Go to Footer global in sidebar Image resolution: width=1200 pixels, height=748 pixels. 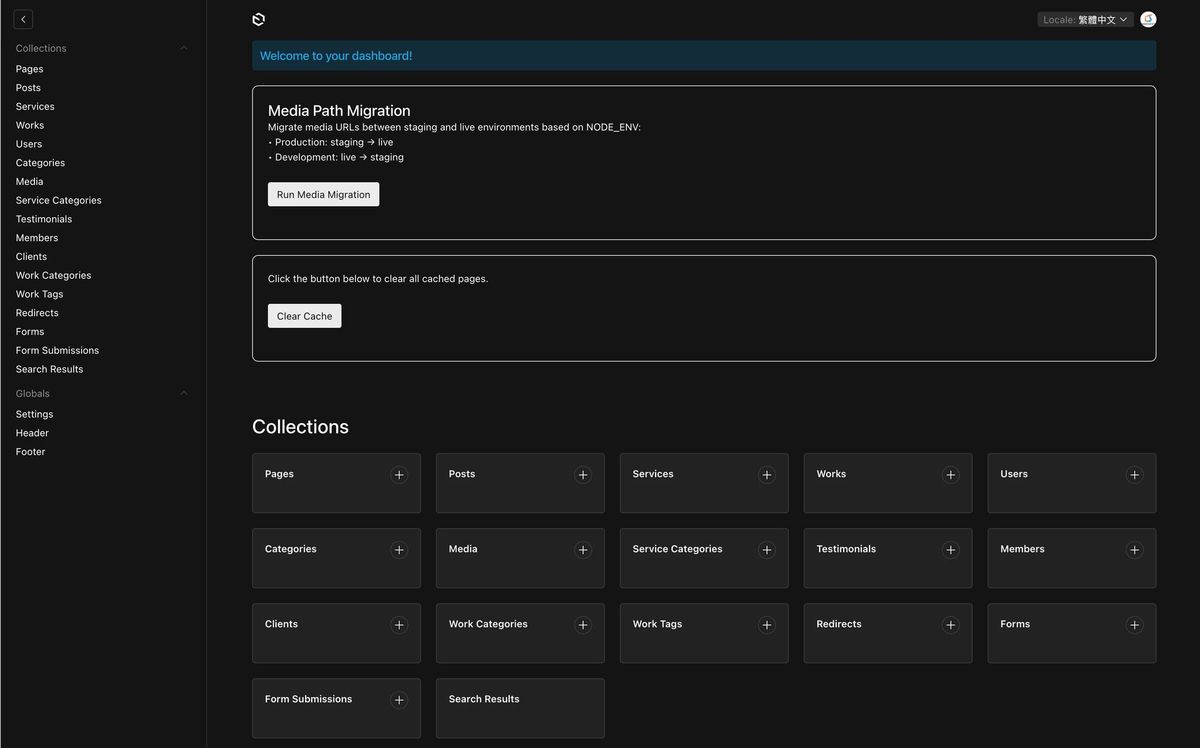pos(30,452)
